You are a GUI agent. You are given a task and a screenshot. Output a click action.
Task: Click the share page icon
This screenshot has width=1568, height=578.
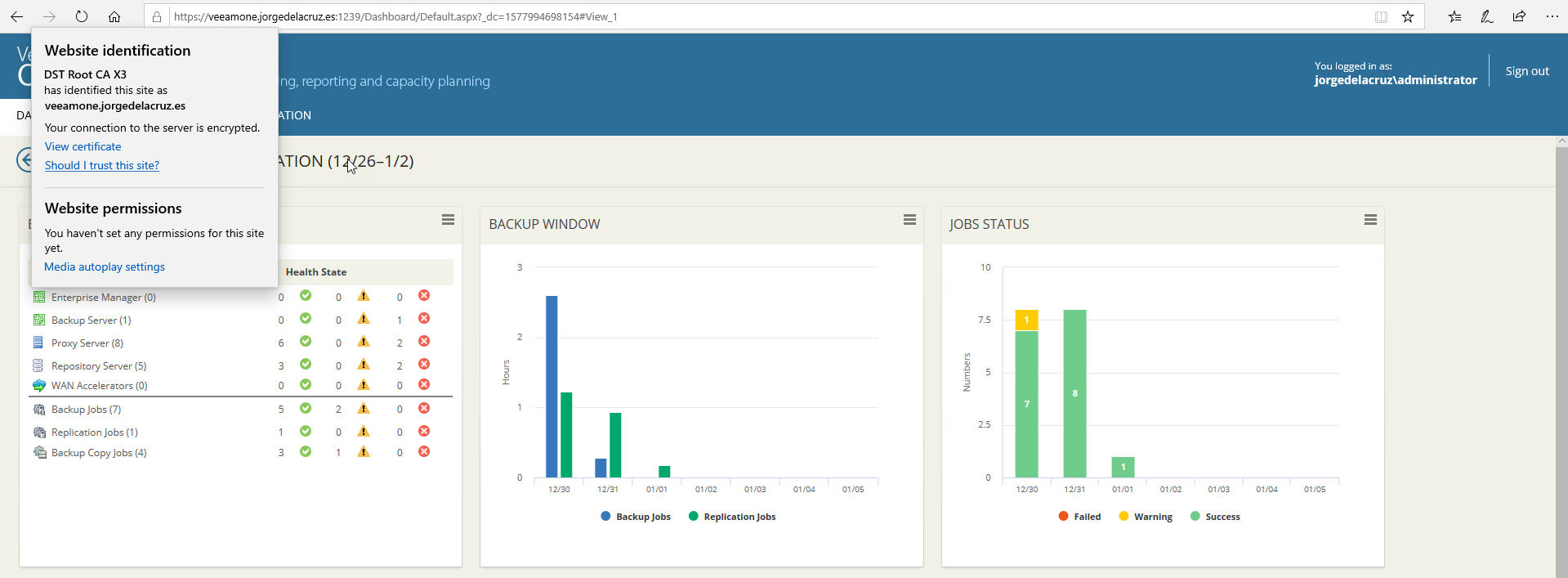pos(1519,16)
